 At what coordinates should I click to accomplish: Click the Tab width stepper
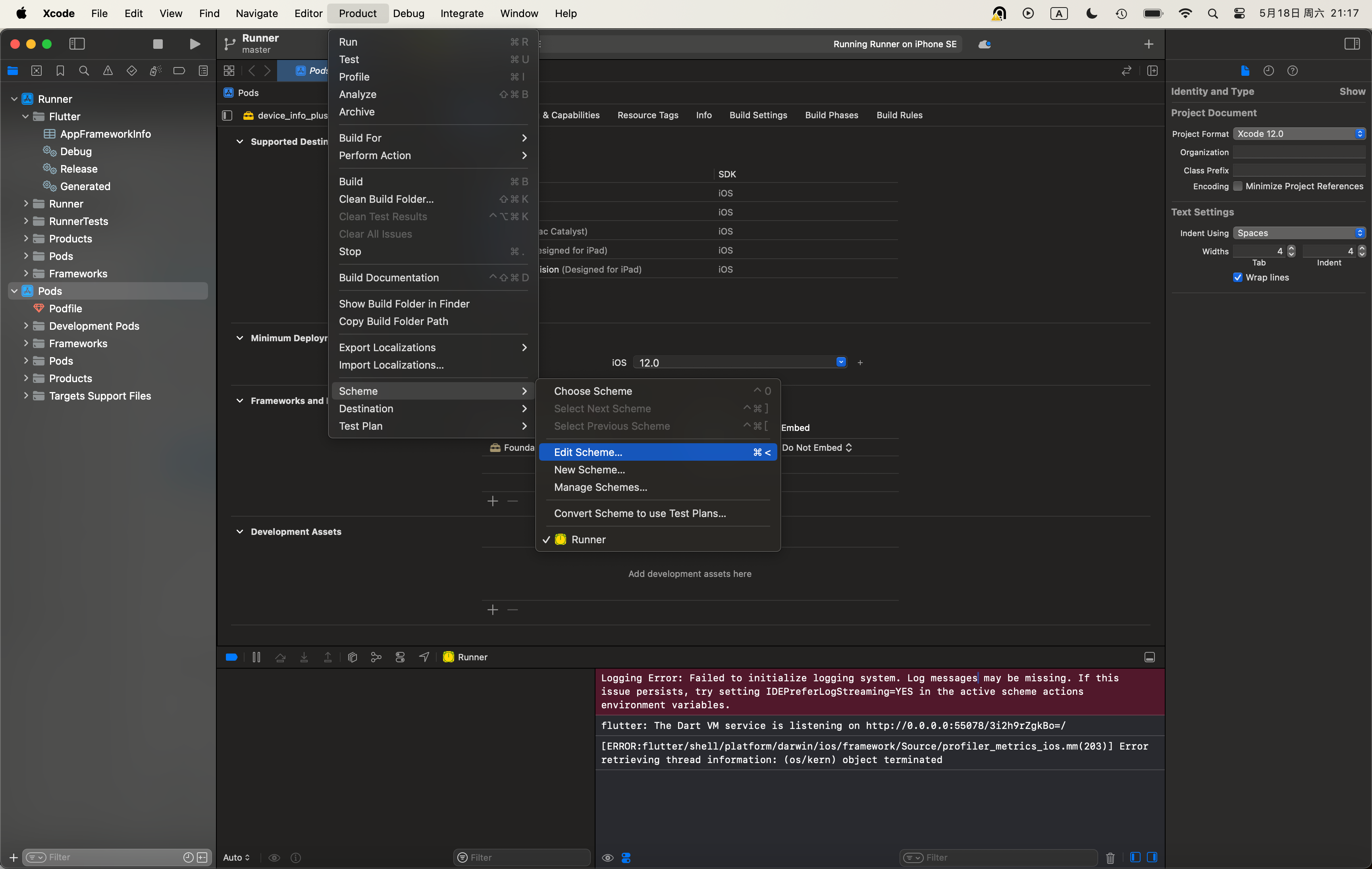(x=1291, y=251)
